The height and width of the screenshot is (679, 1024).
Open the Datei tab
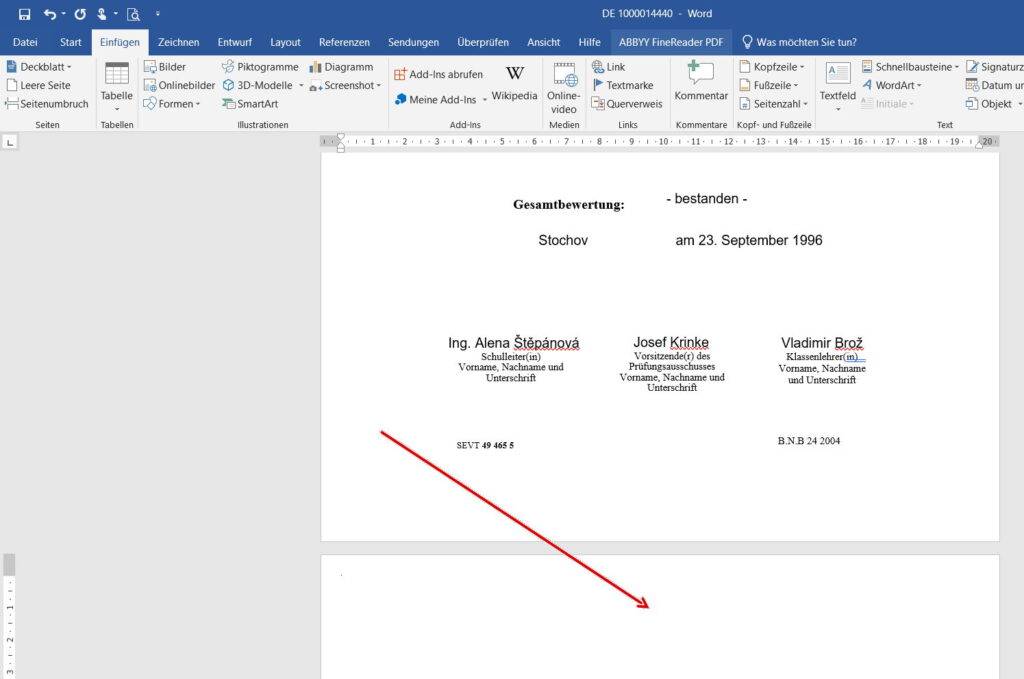25,42
